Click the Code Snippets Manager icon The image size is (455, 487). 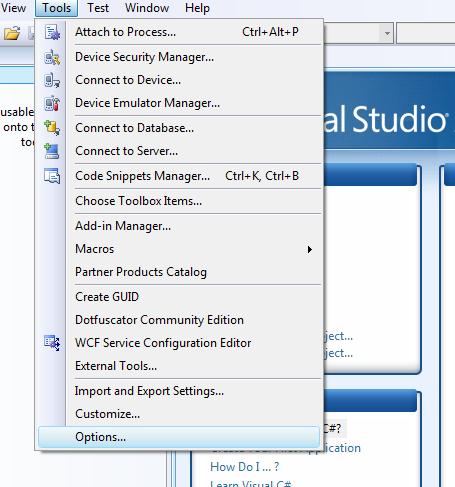tap(52, 176)
